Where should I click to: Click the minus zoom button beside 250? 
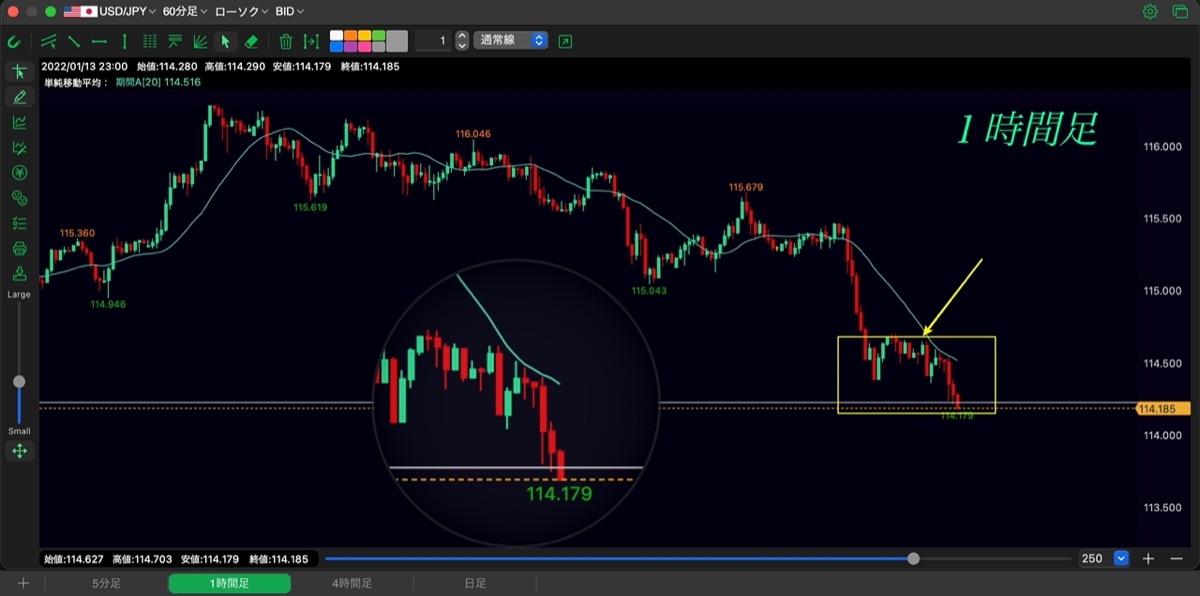coord(1176,558)
